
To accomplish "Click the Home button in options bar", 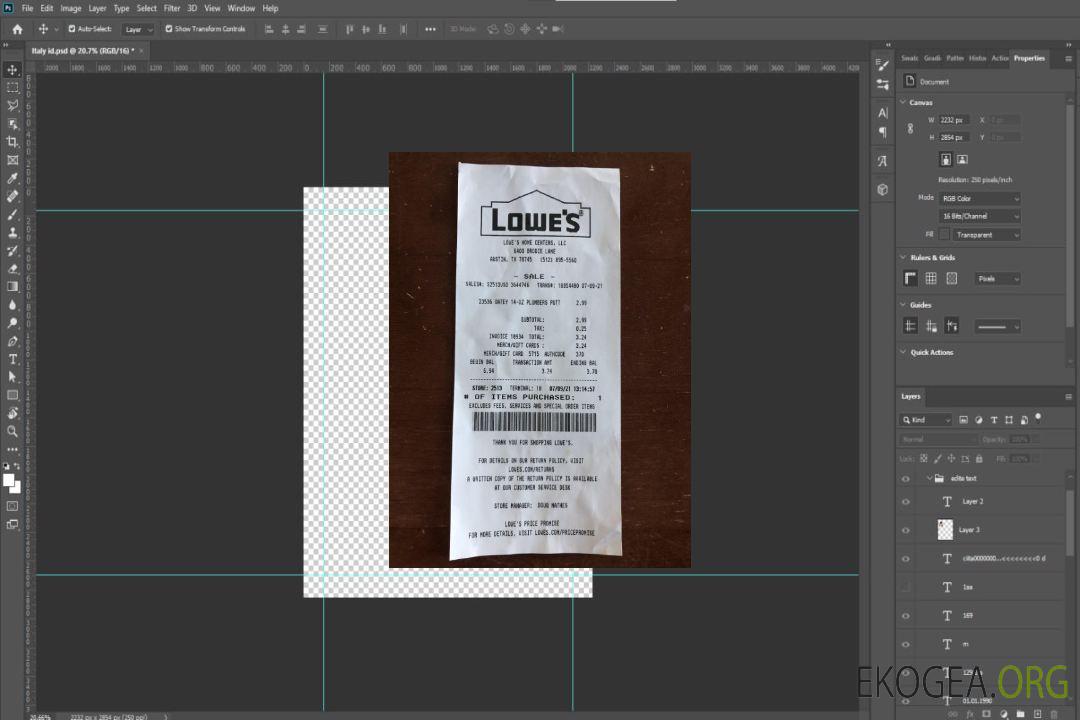I will 17,29.
